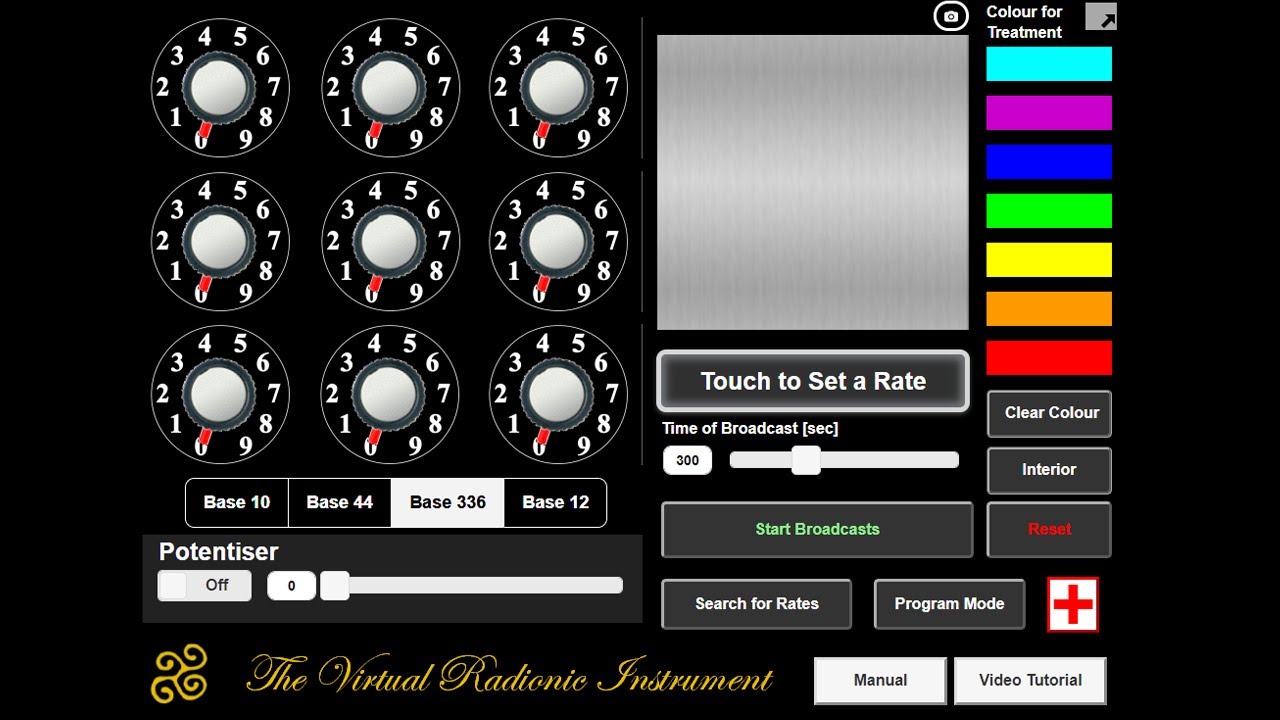The image size is (1280, 720).
Task: Select the blue treatment colour
Action: click(x=1049, y=162)
